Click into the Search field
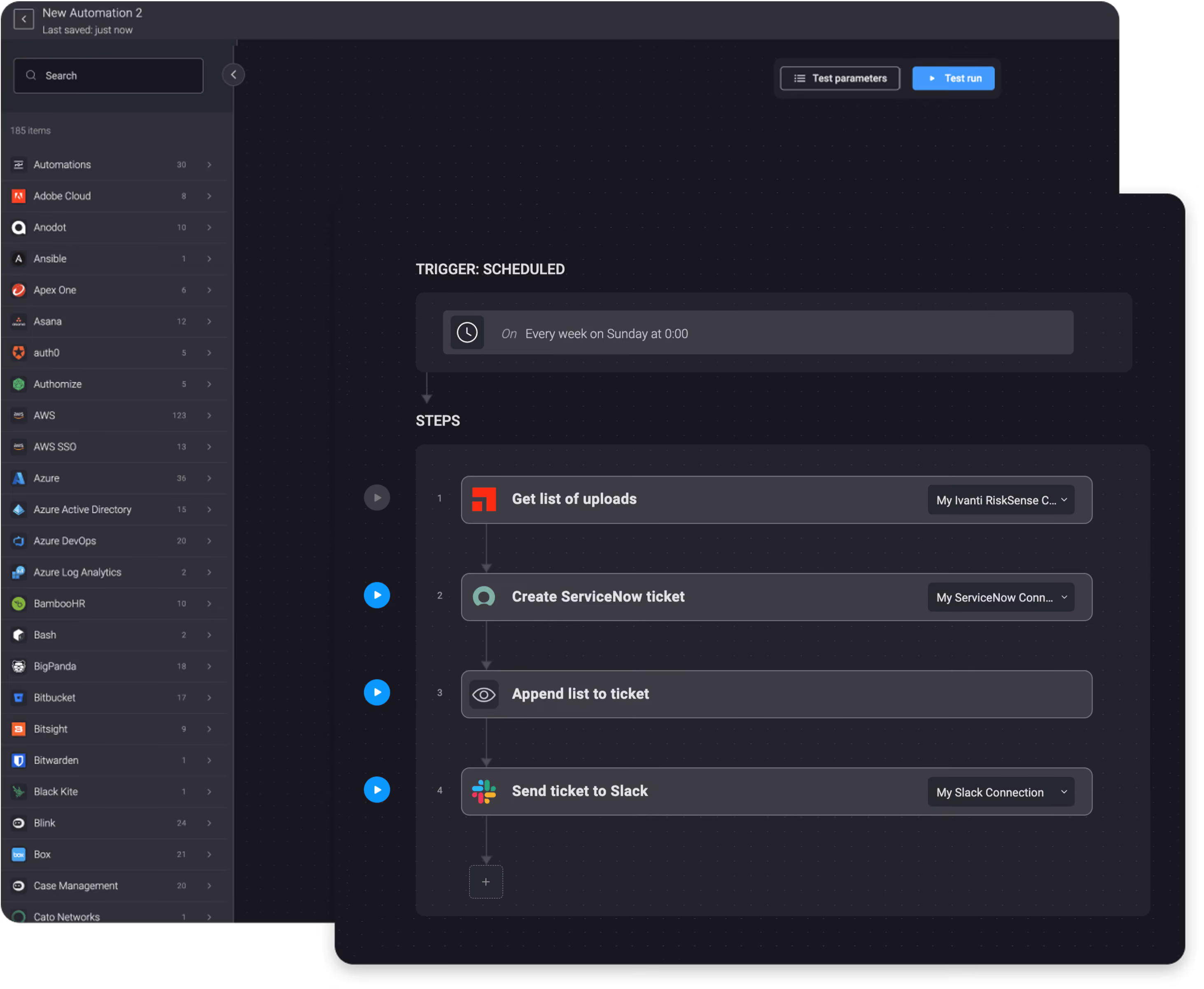Image resolution: width=1204 pixels, height=989 pixels. (x=108, y=76)
